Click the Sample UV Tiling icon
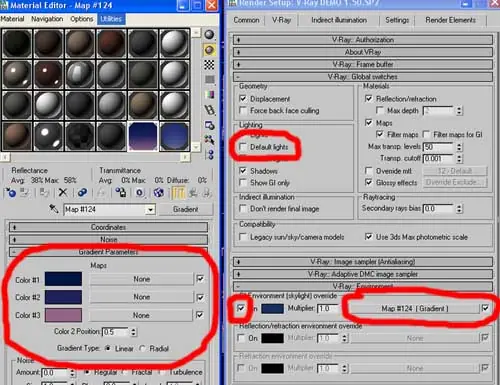 click(209, 79)
